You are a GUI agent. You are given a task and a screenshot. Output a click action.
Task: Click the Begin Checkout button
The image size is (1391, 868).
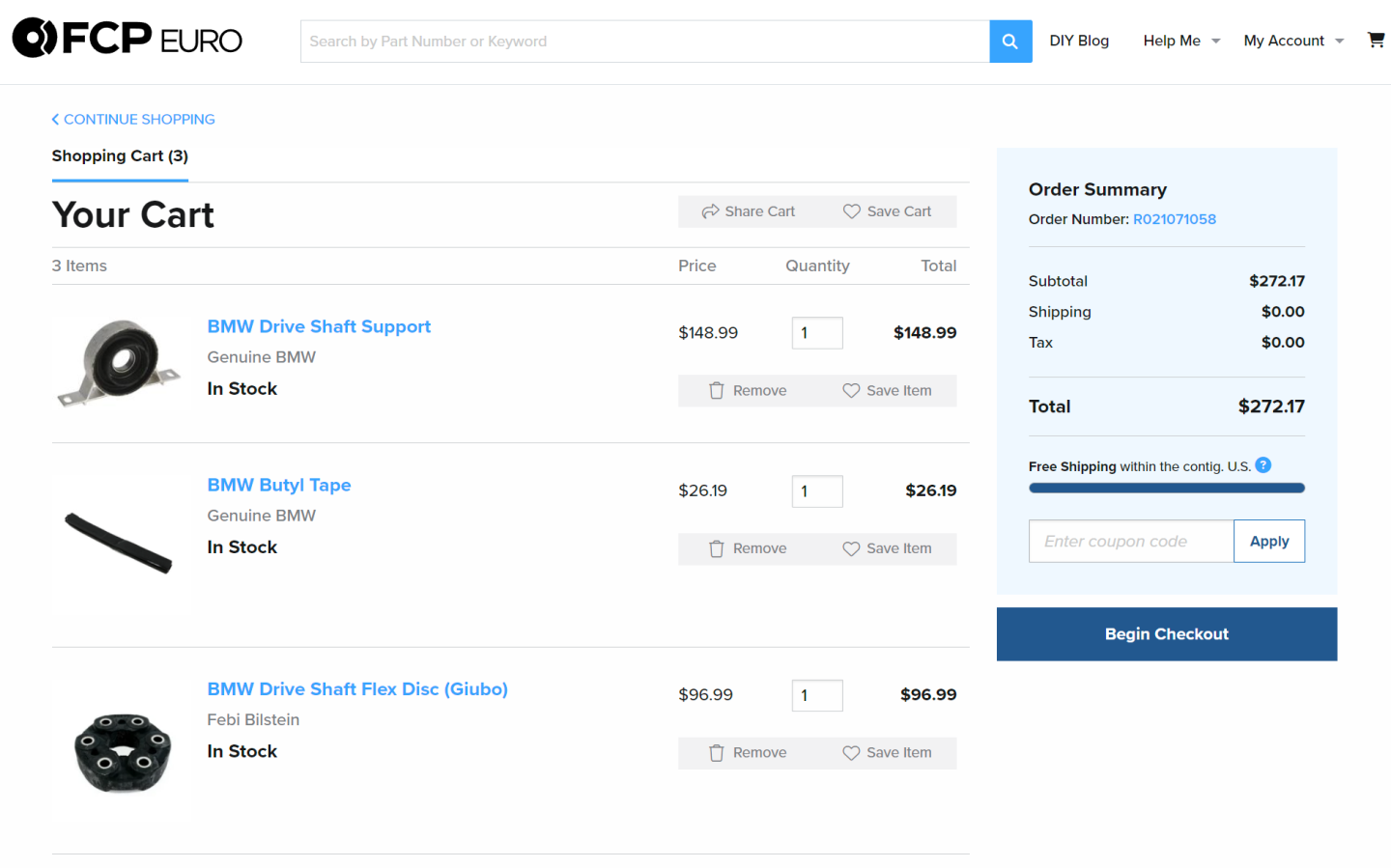1167,634
